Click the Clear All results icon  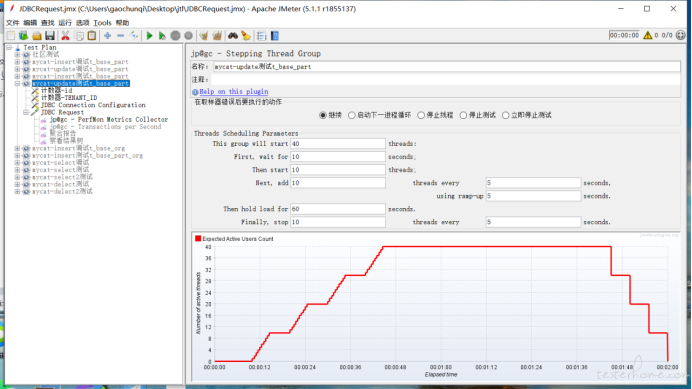pos(217,36)
